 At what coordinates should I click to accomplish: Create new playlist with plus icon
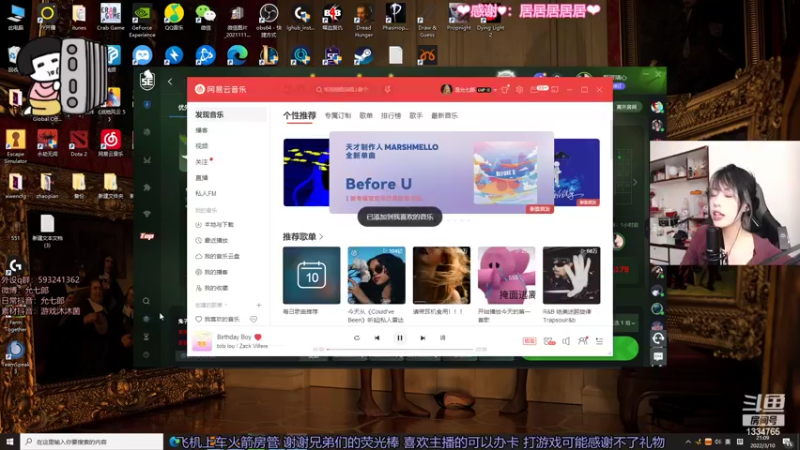tap(259, 305)
